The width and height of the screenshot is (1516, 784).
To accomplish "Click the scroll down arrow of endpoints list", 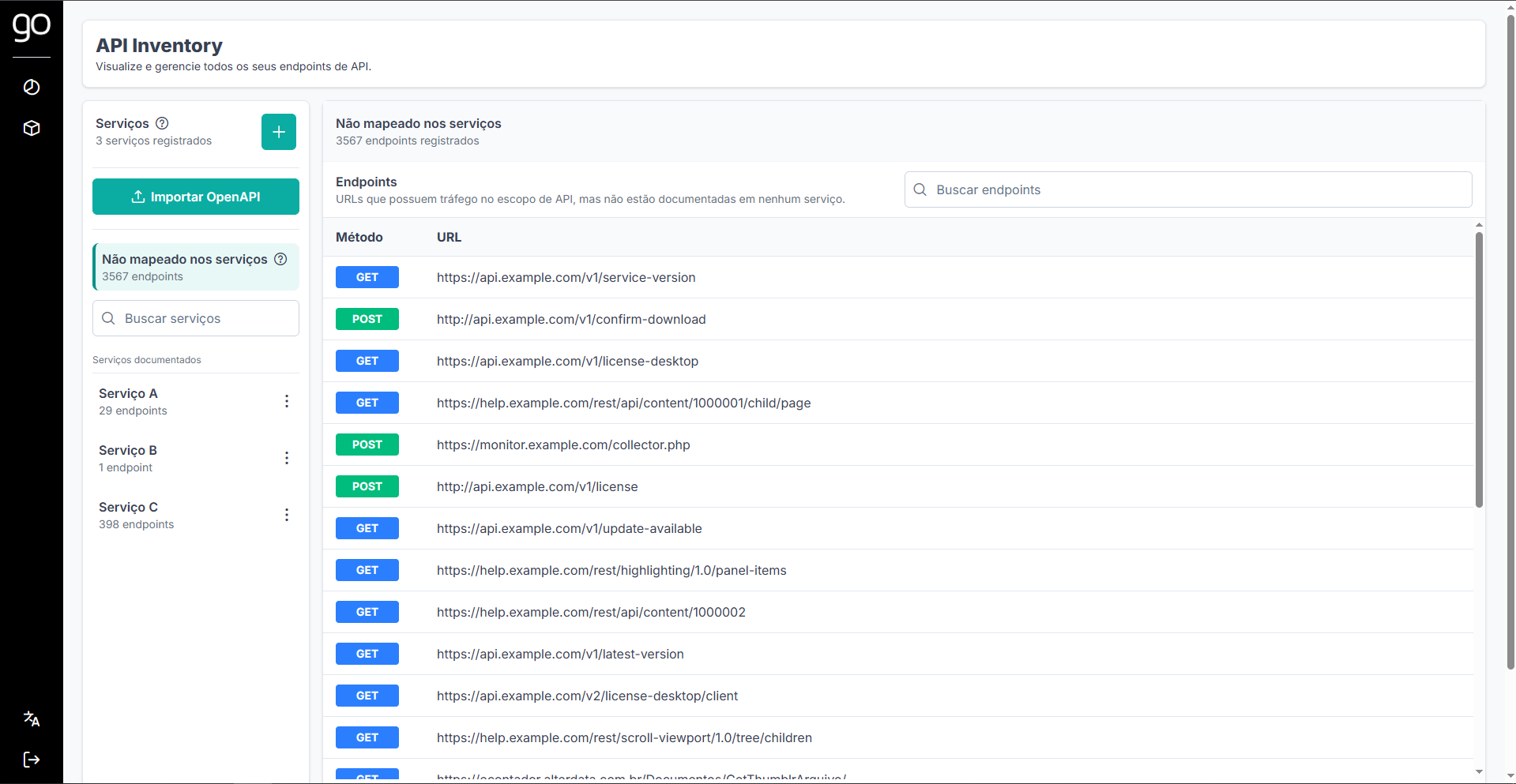I will click(1479, 772).
